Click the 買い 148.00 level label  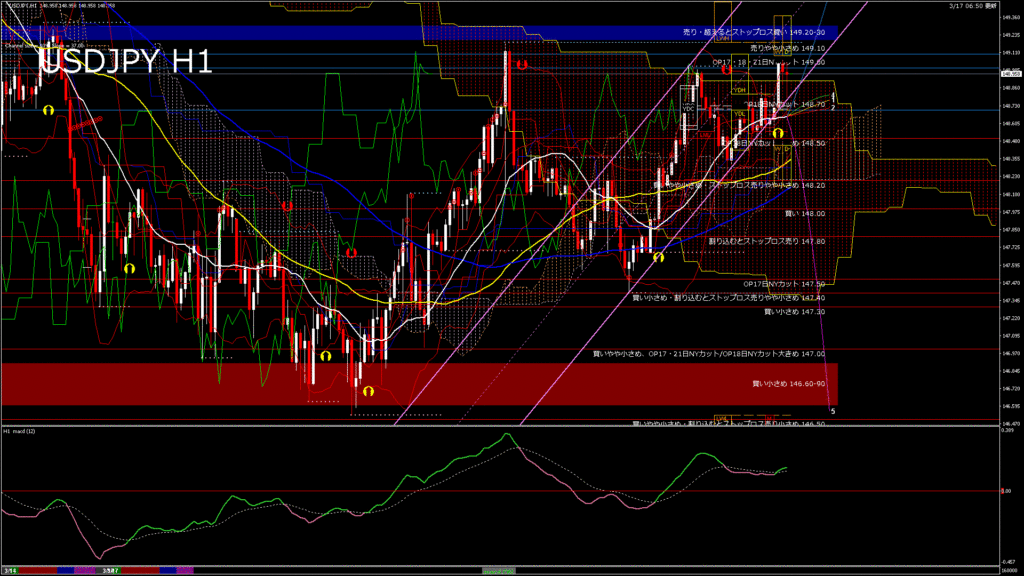(x=805, y=213)
